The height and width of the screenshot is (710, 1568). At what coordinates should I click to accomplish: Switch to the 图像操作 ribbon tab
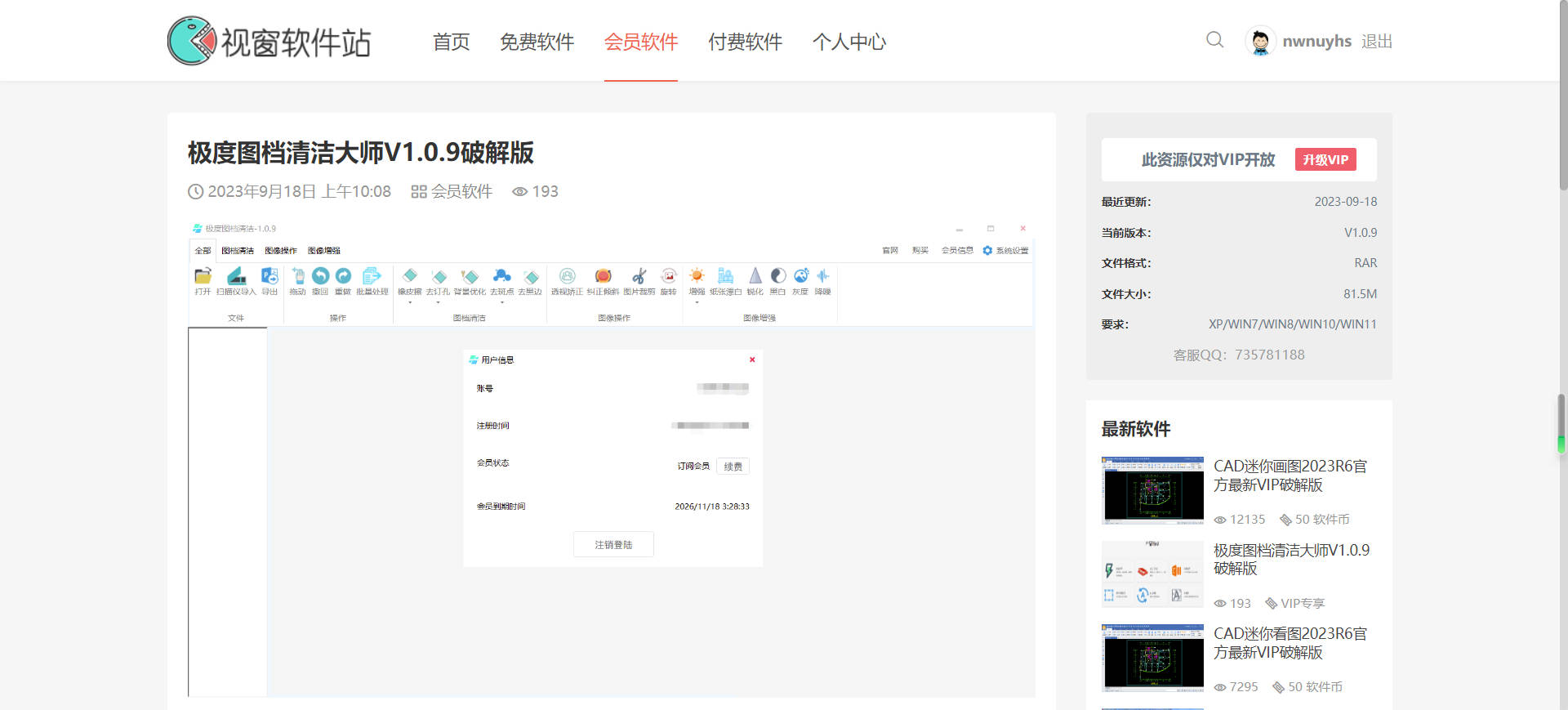tap(281, 251)
